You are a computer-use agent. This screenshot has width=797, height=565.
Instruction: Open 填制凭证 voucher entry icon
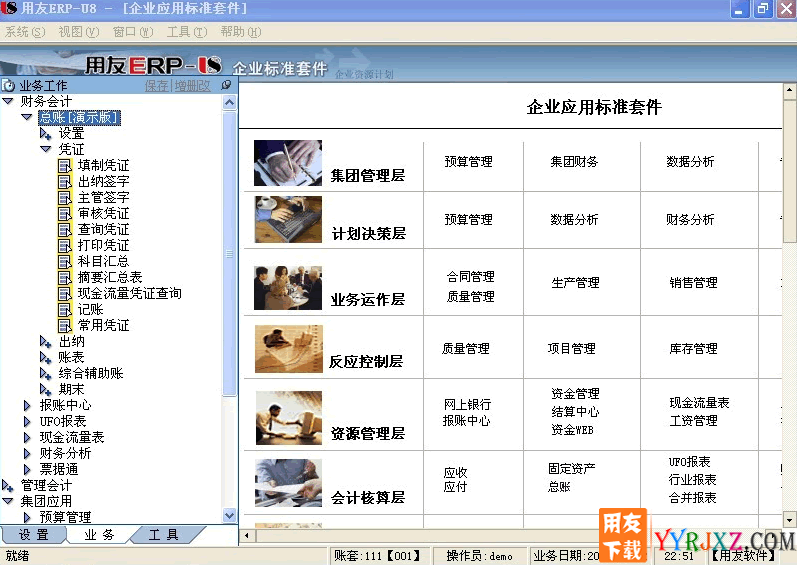point(65,166)
